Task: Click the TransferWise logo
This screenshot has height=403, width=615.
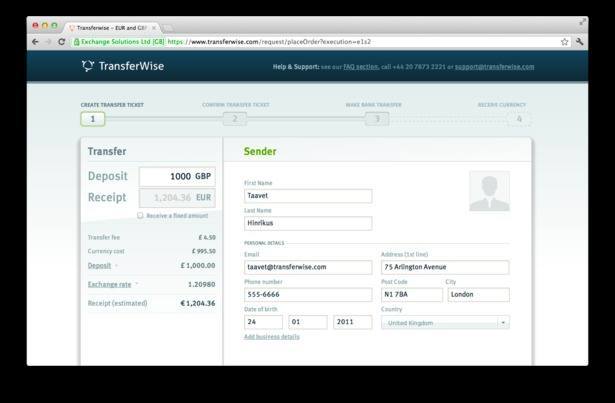Action: click(x=123, y=66)
